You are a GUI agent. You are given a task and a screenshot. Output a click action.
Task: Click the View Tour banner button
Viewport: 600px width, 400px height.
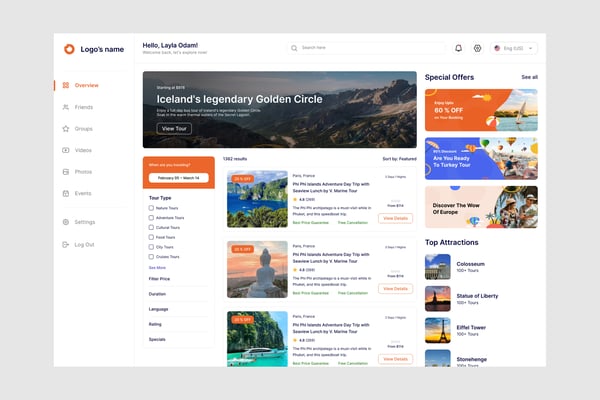click(x=174, y=129)
